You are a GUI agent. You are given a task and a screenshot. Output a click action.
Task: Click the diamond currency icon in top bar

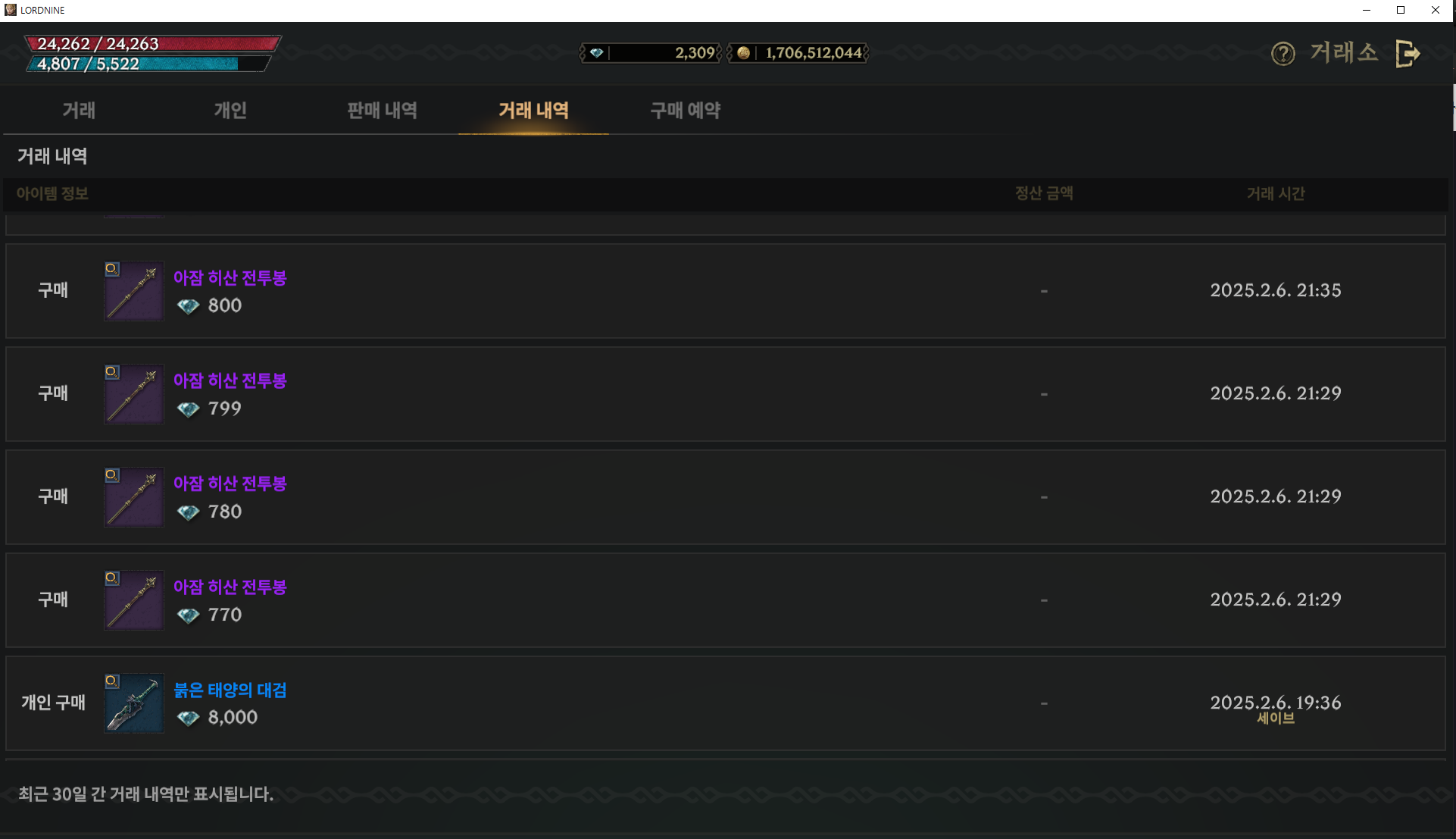(x=597, y=53)
